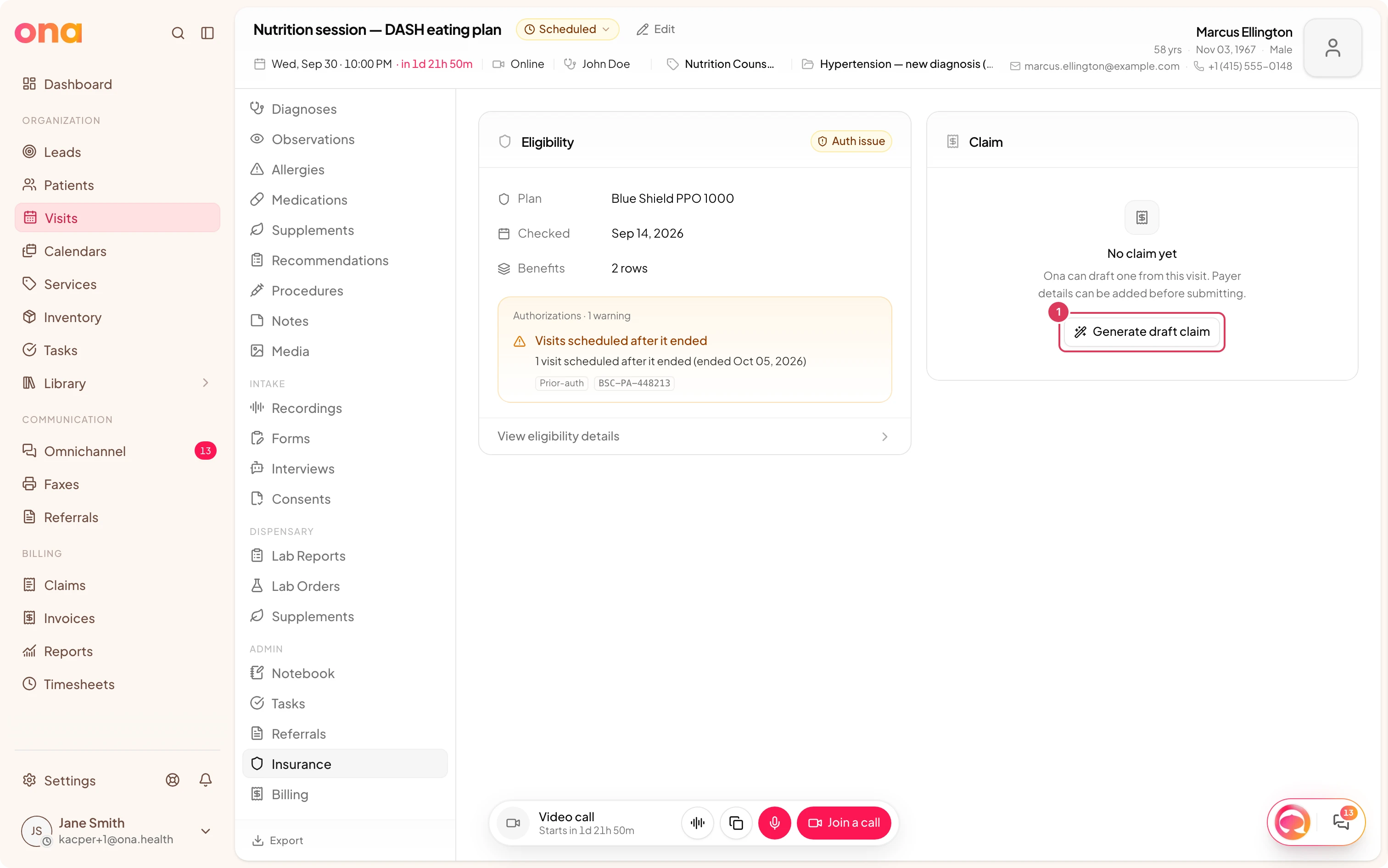The image size is (1388, 868).
Task: Open Lab Orders under Dispensary
Action: 345,586
